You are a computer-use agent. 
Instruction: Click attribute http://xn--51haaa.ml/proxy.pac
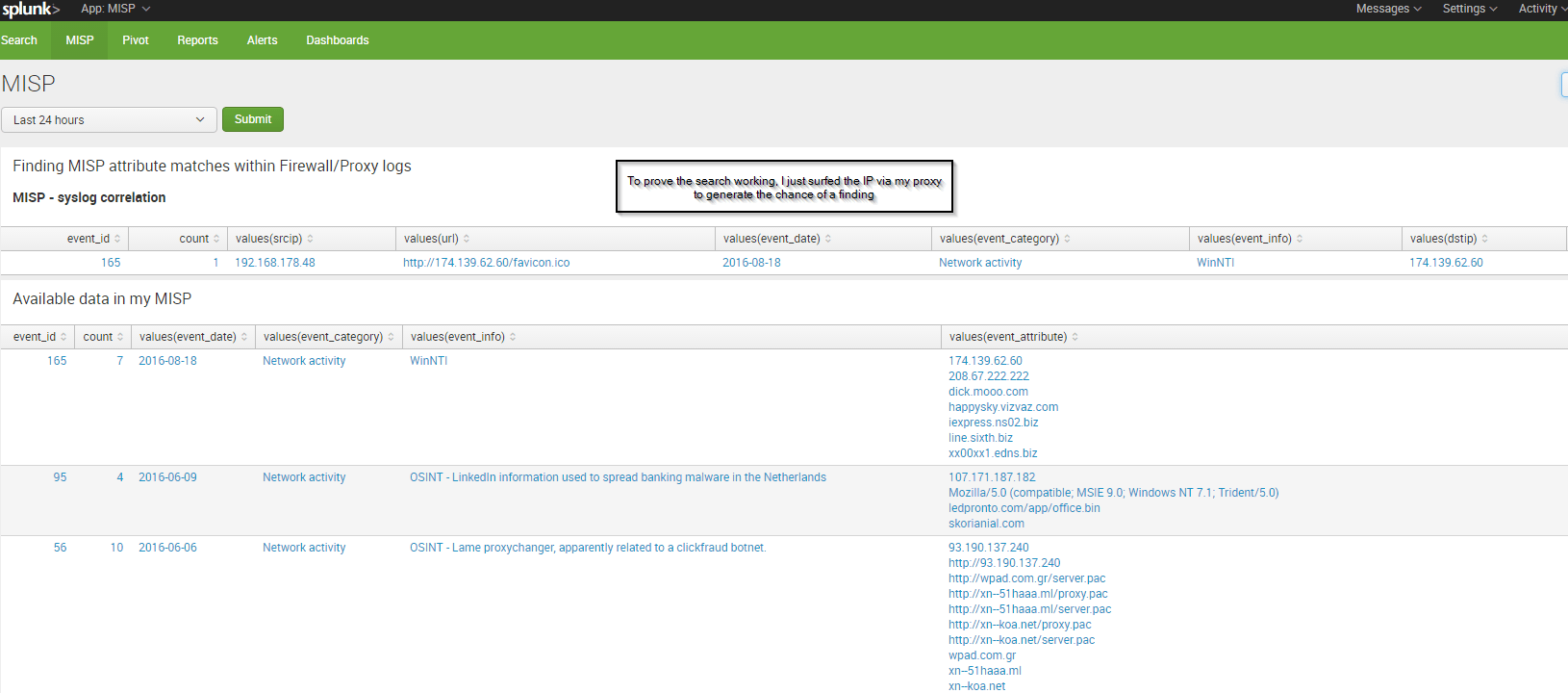point(1028,594)
